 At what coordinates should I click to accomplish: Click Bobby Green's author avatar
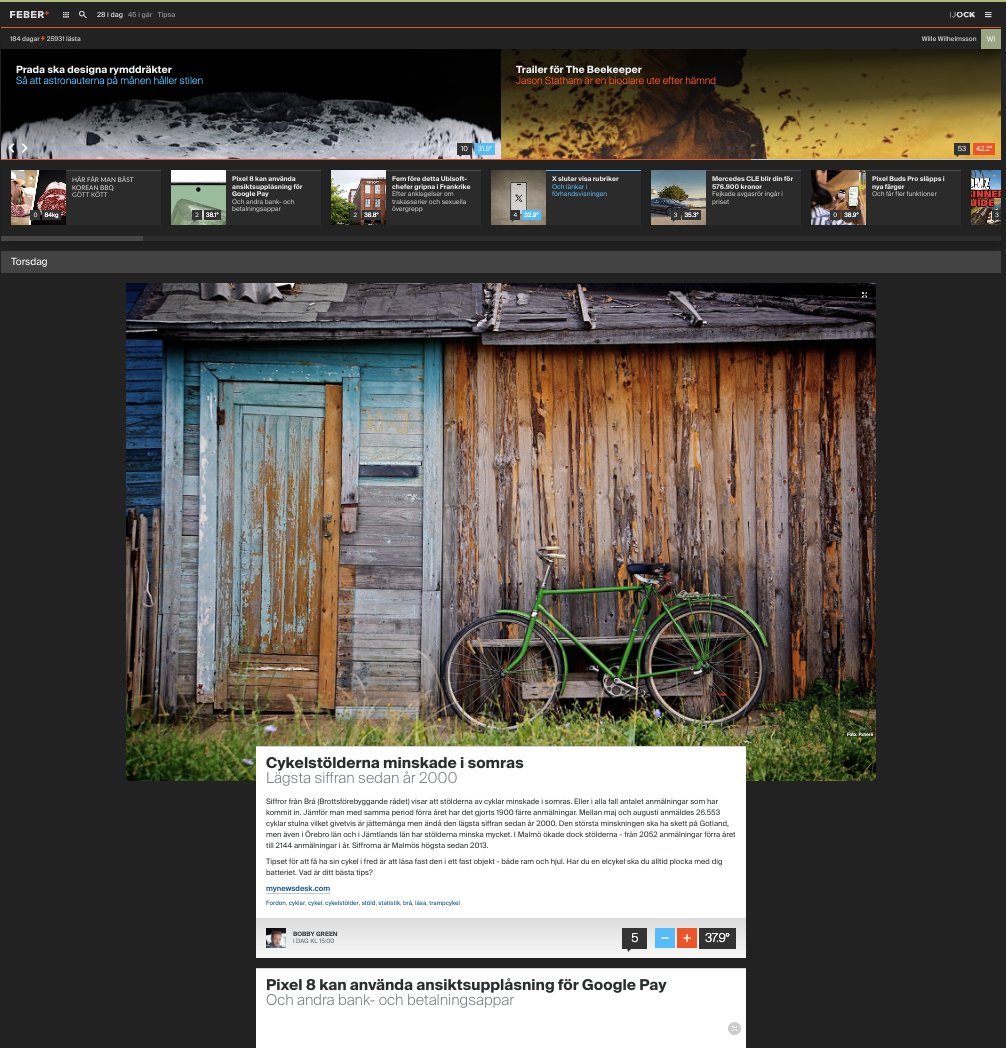(275, 938)
